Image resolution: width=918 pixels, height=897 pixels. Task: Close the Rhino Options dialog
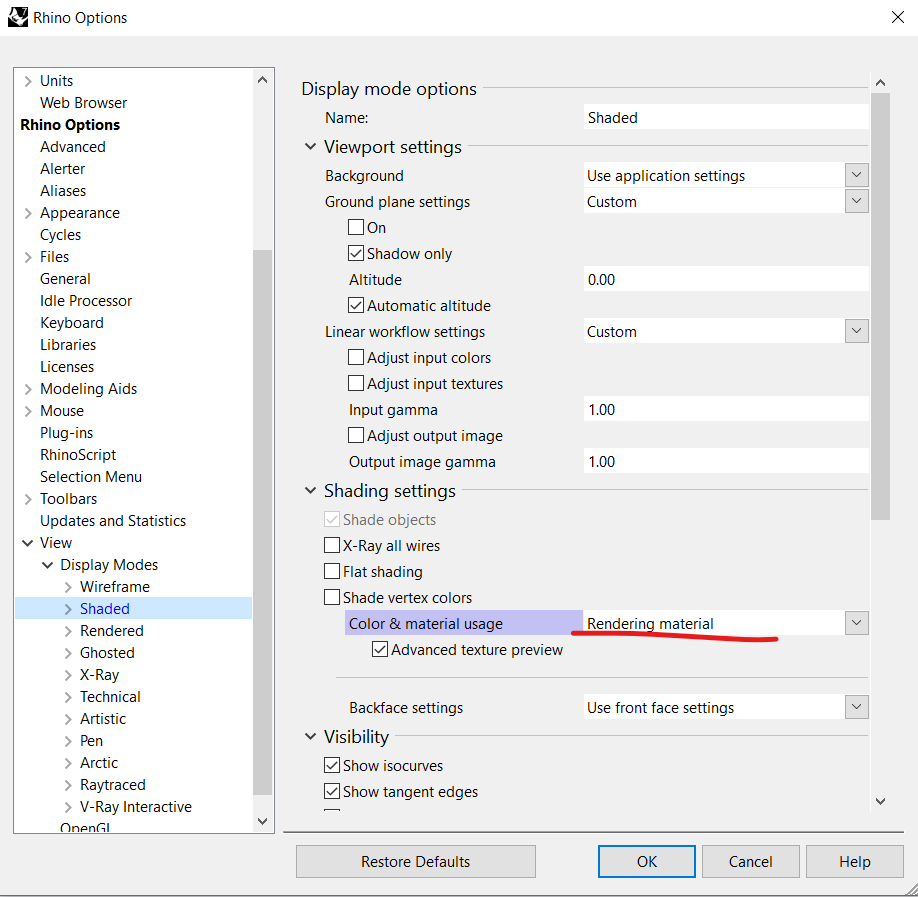click(898, 17)
